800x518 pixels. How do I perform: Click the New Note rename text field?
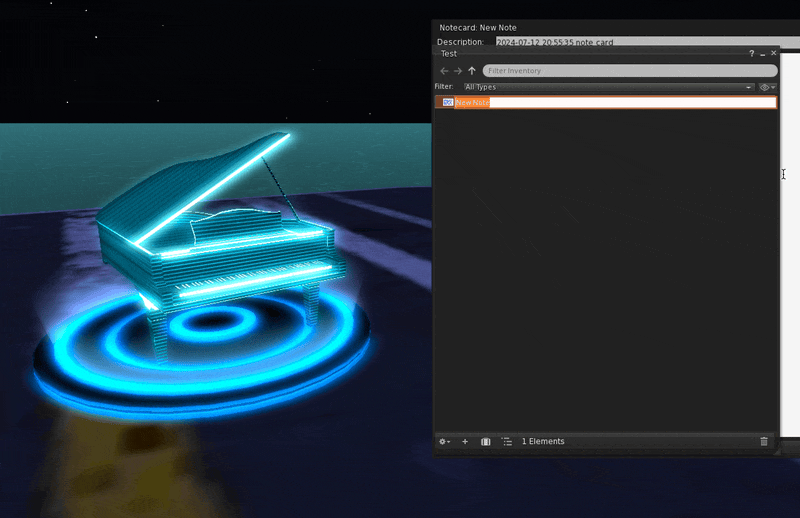615,103
